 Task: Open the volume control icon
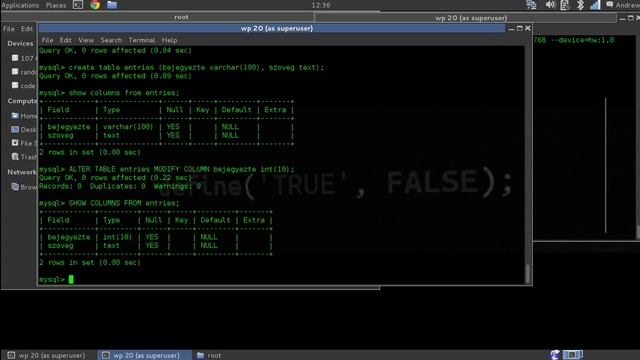550,5
